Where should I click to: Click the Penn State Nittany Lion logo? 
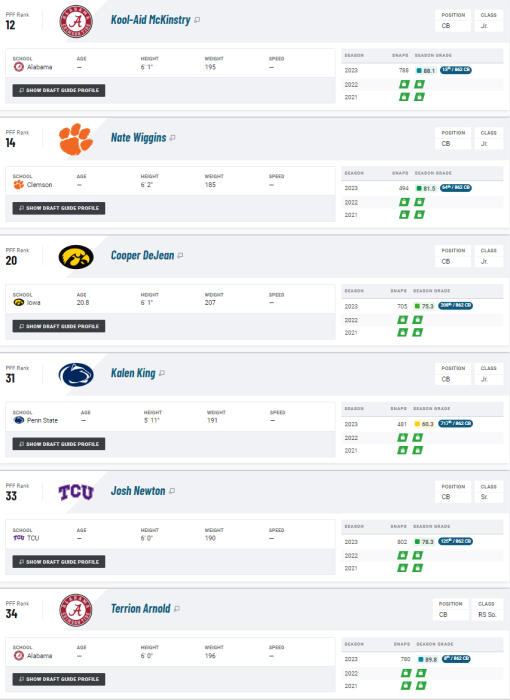tap(76, 375)
